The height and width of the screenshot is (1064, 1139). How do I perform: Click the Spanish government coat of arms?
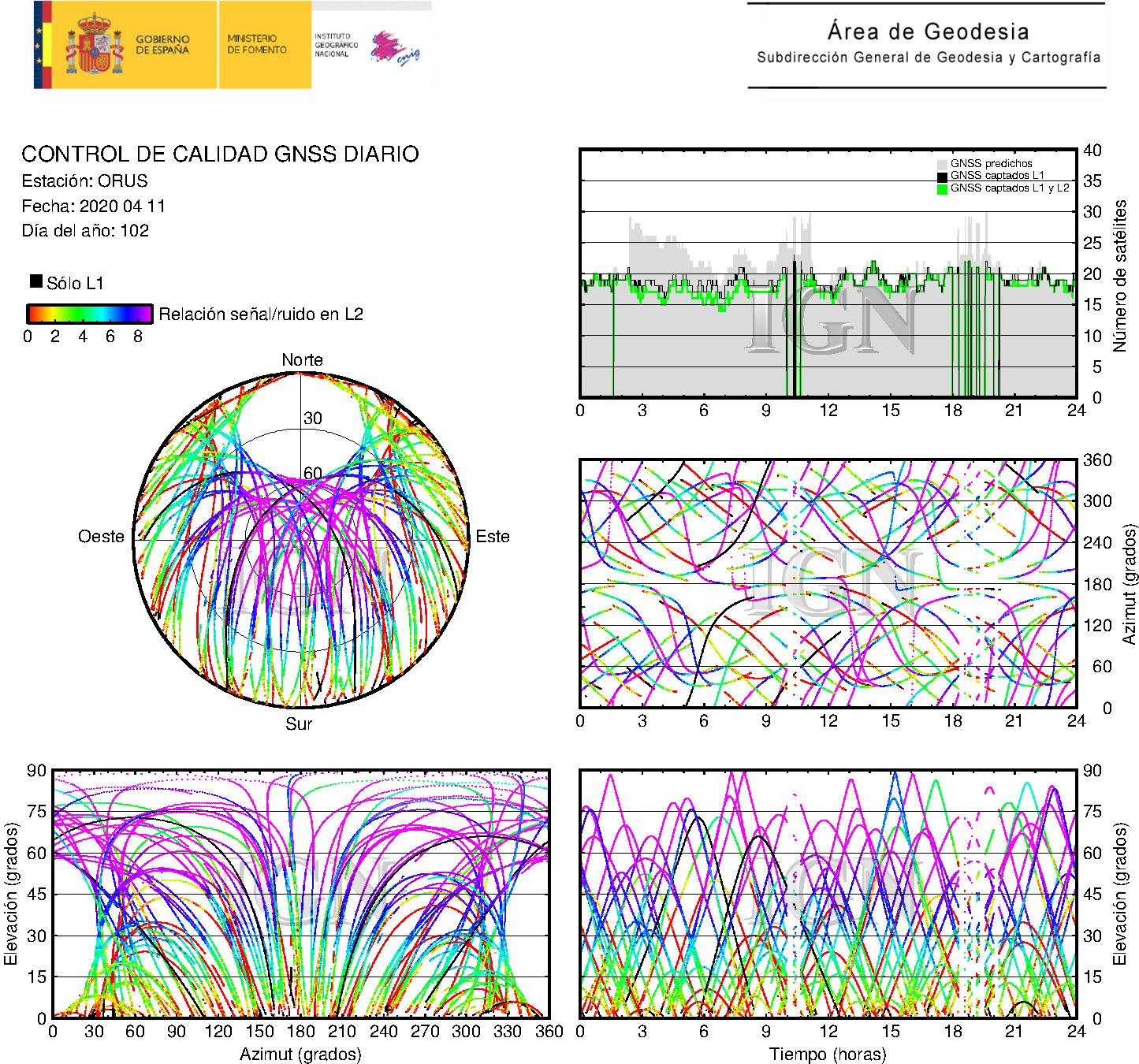point(94,45)
